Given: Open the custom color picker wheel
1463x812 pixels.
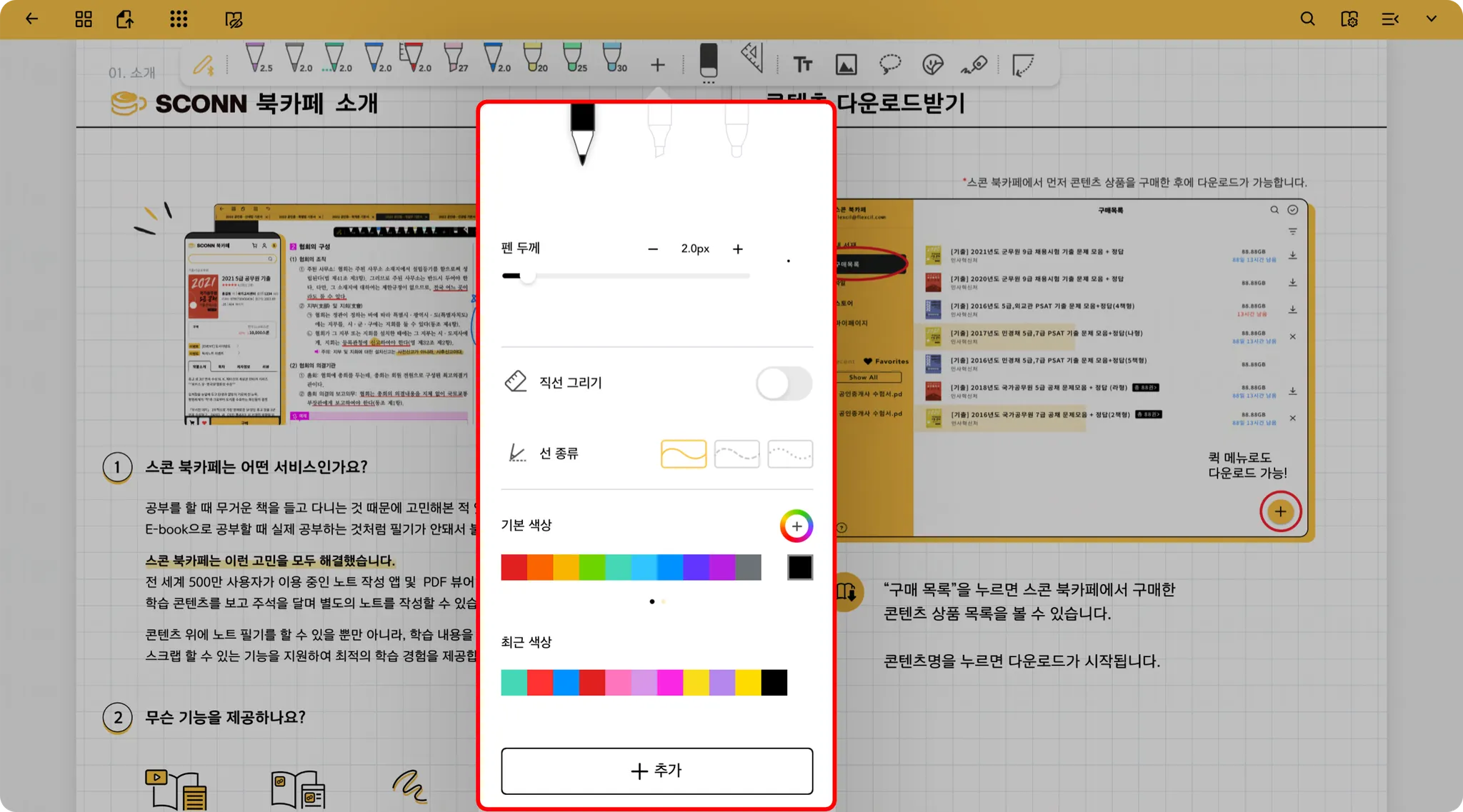Looking at the screenshot, I should [x=796, y=526].
